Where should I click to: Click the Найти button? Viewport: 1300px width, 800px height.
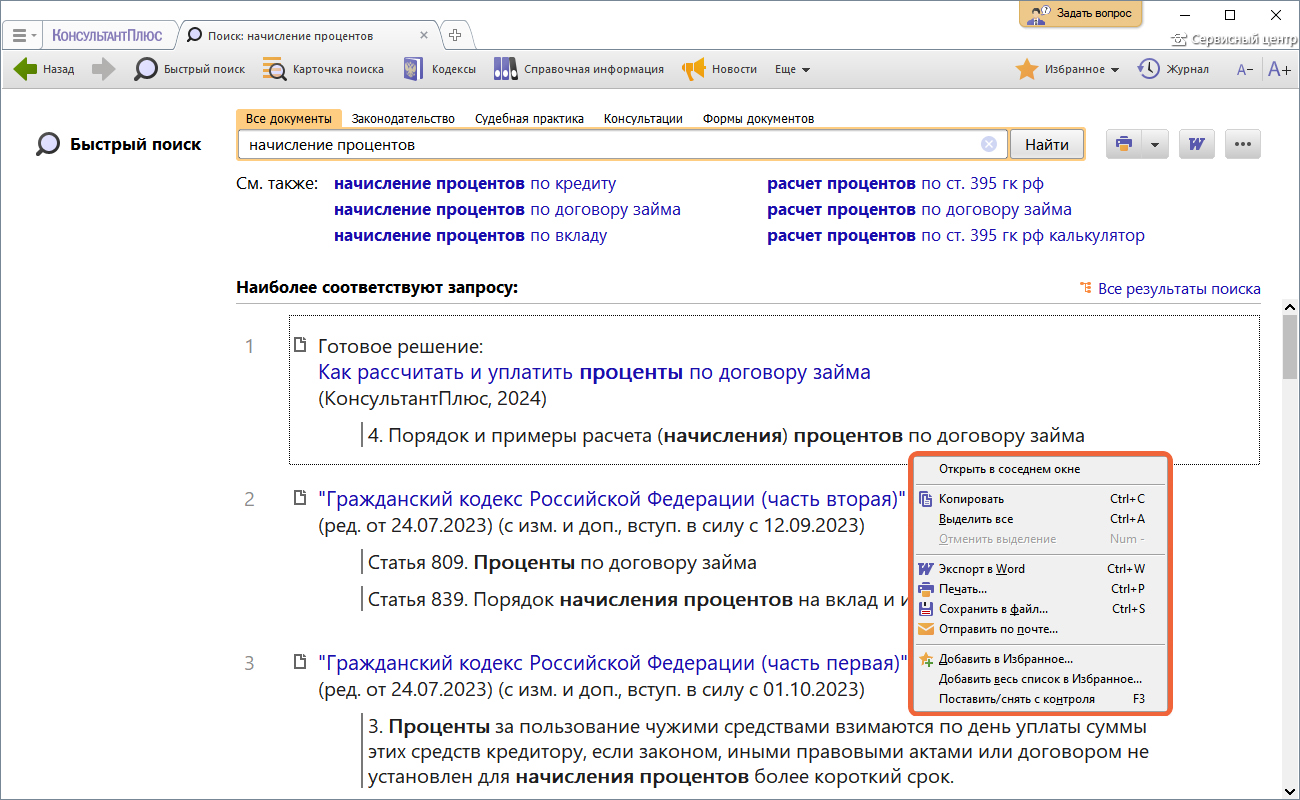tap(1047, 145)
